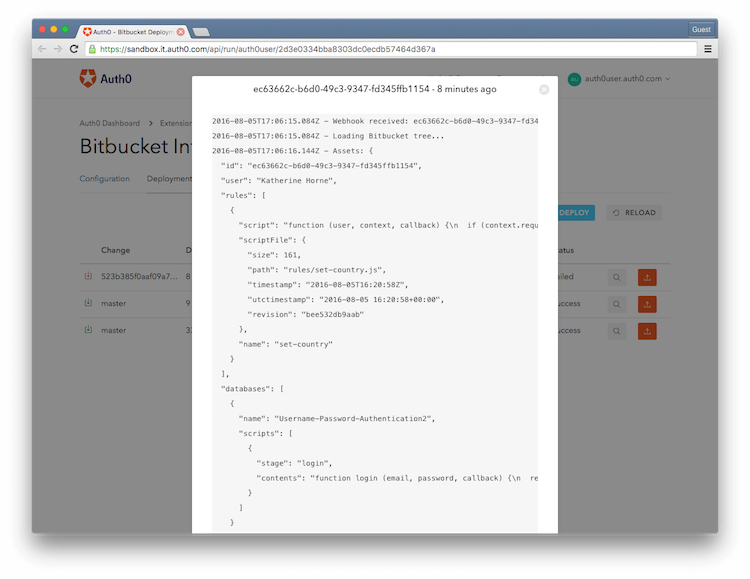The image size is (750, 579).
Task: Close the deployment log modal dialog
Action: coord(544,90)
